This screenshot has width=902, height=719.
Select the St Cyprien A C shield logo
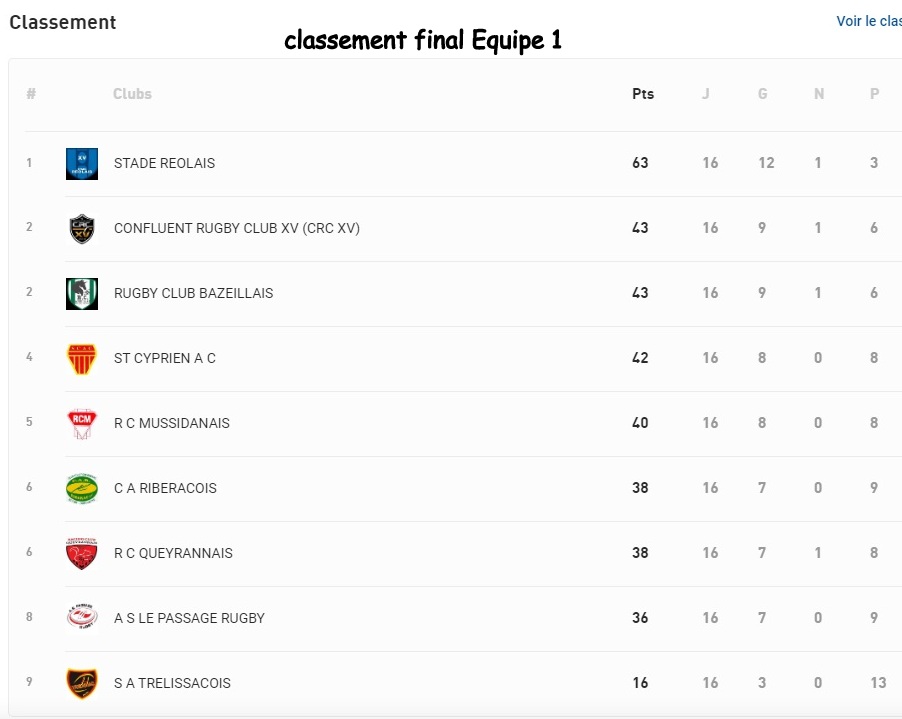82,359
